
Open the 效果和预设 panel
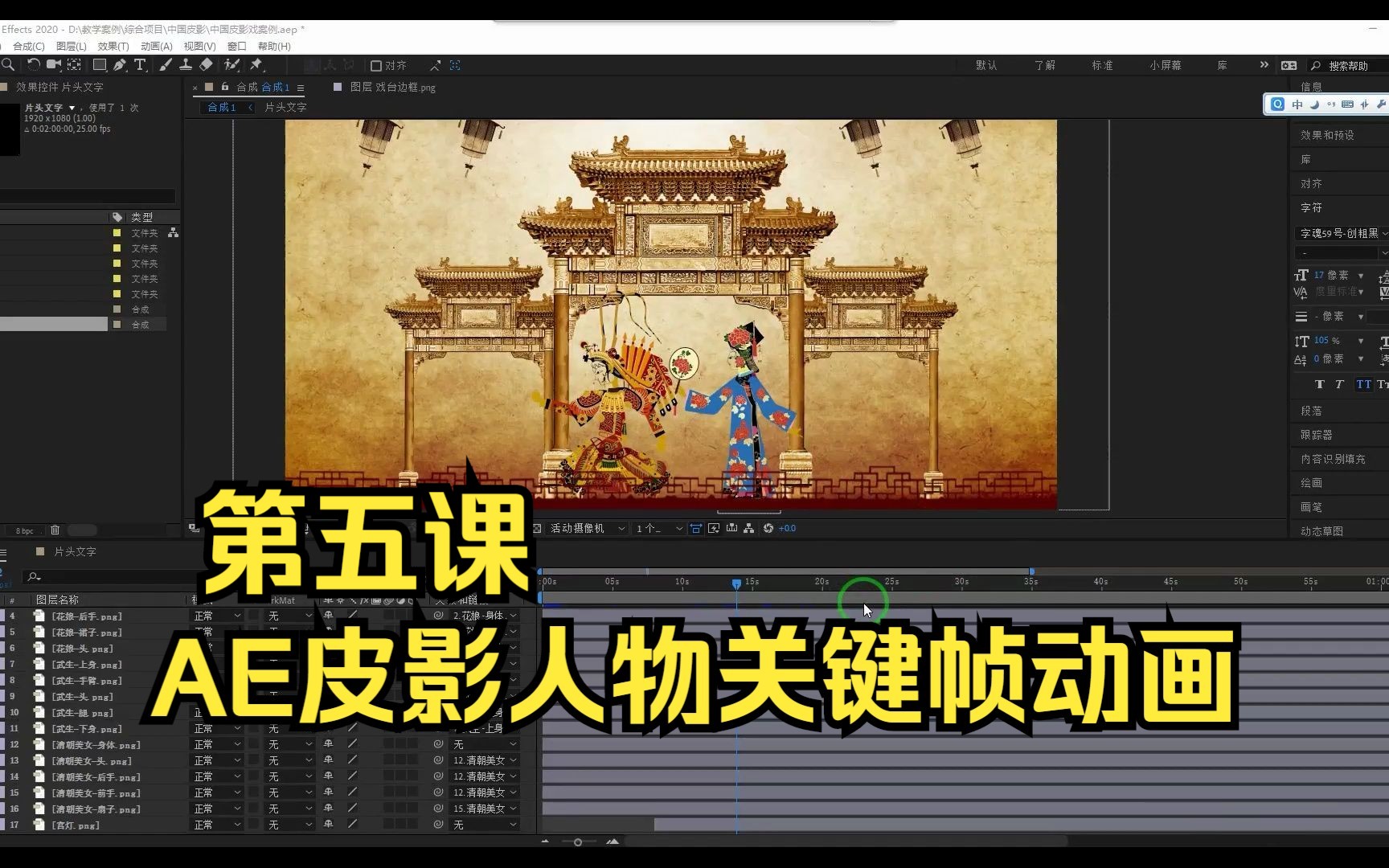point(1327,135)
